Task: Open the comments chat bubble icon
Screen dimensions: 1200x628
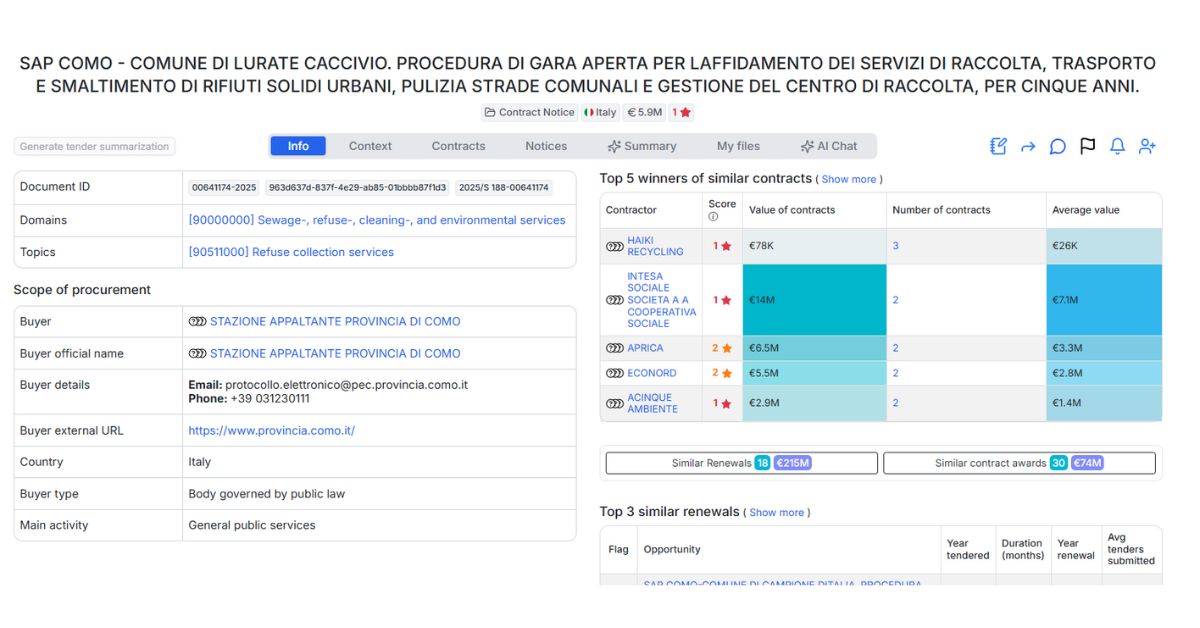Action: (x=1057, y=146)
